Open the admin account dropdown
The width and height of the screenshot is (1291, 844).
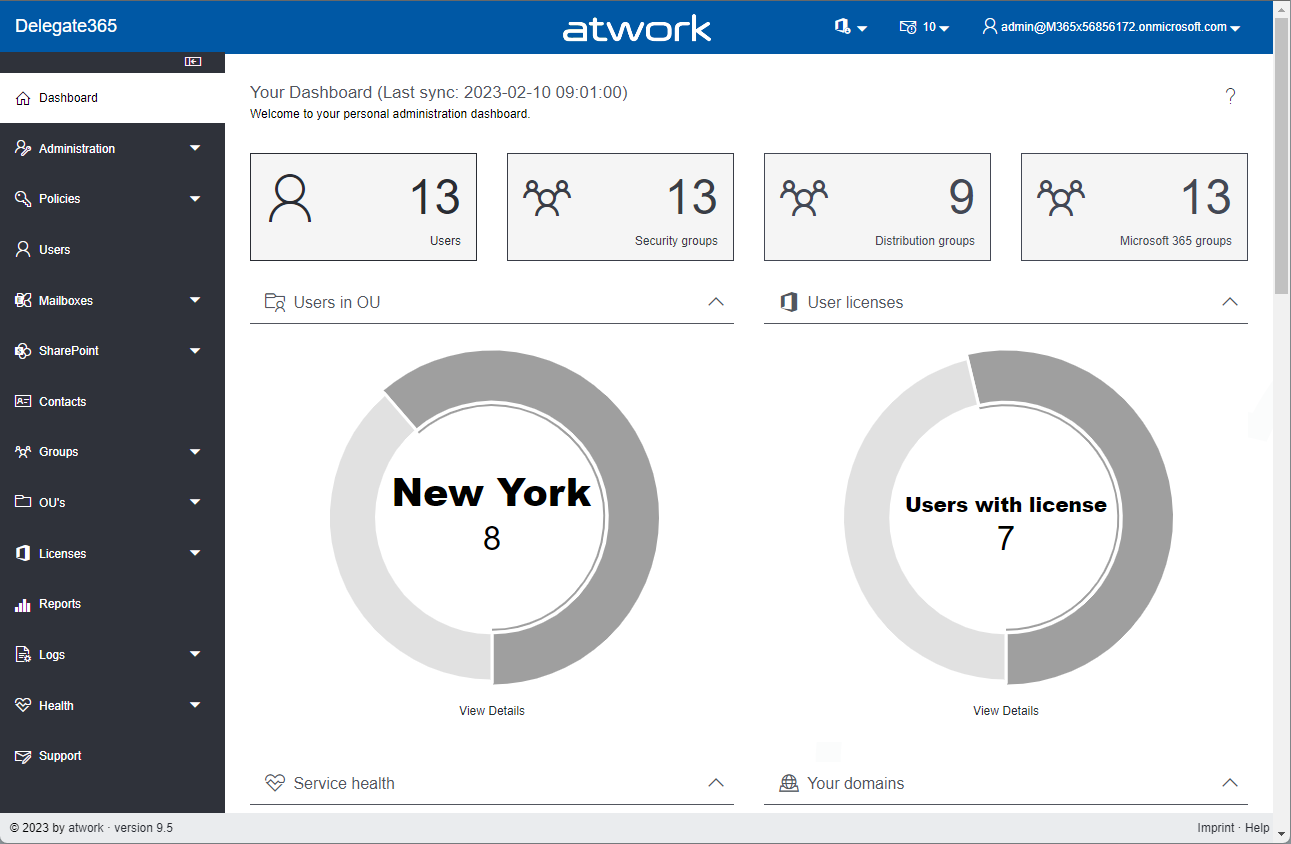click(1111, 27)
